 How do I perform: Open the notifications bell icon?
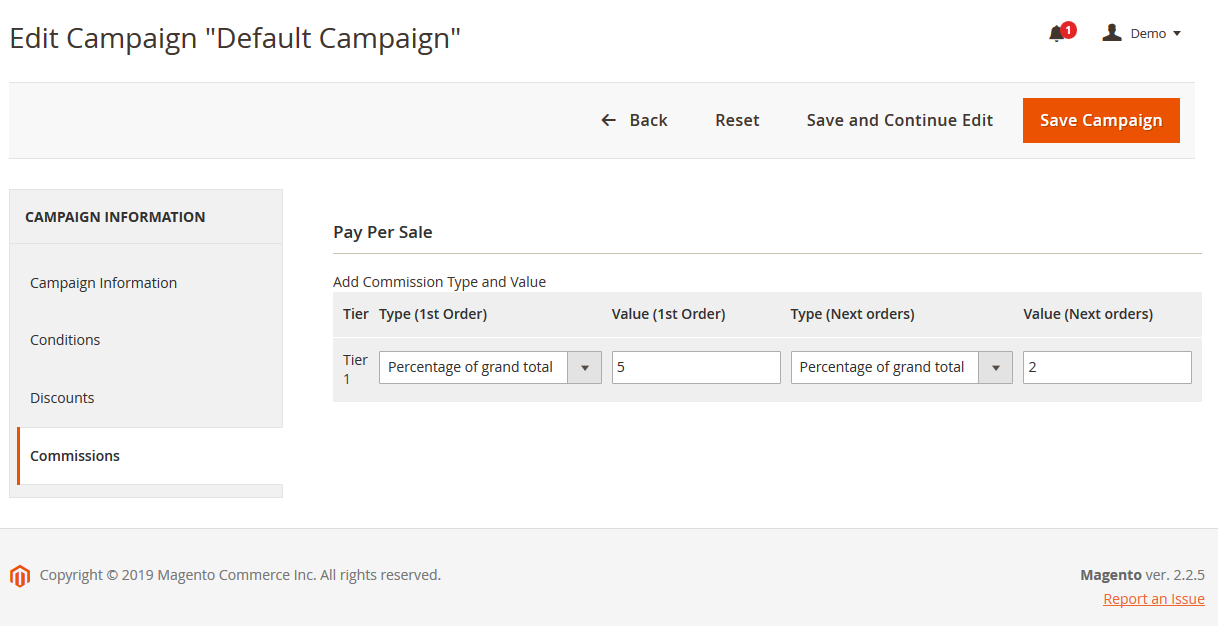[1056, 35]
